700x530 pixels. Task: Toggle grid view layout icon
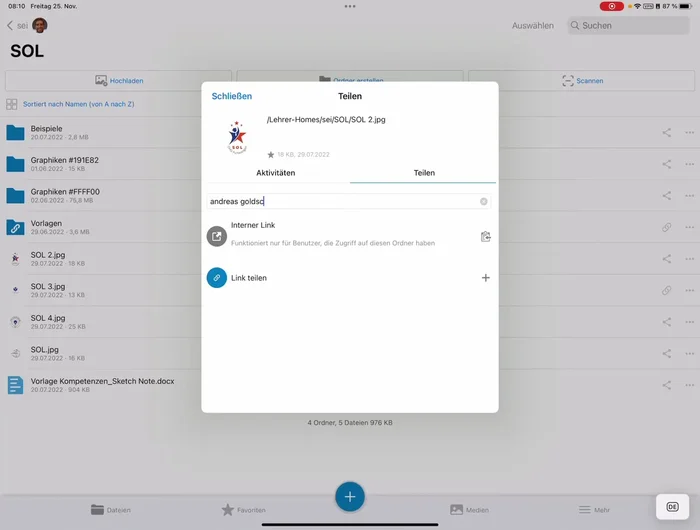pos(11,104)
